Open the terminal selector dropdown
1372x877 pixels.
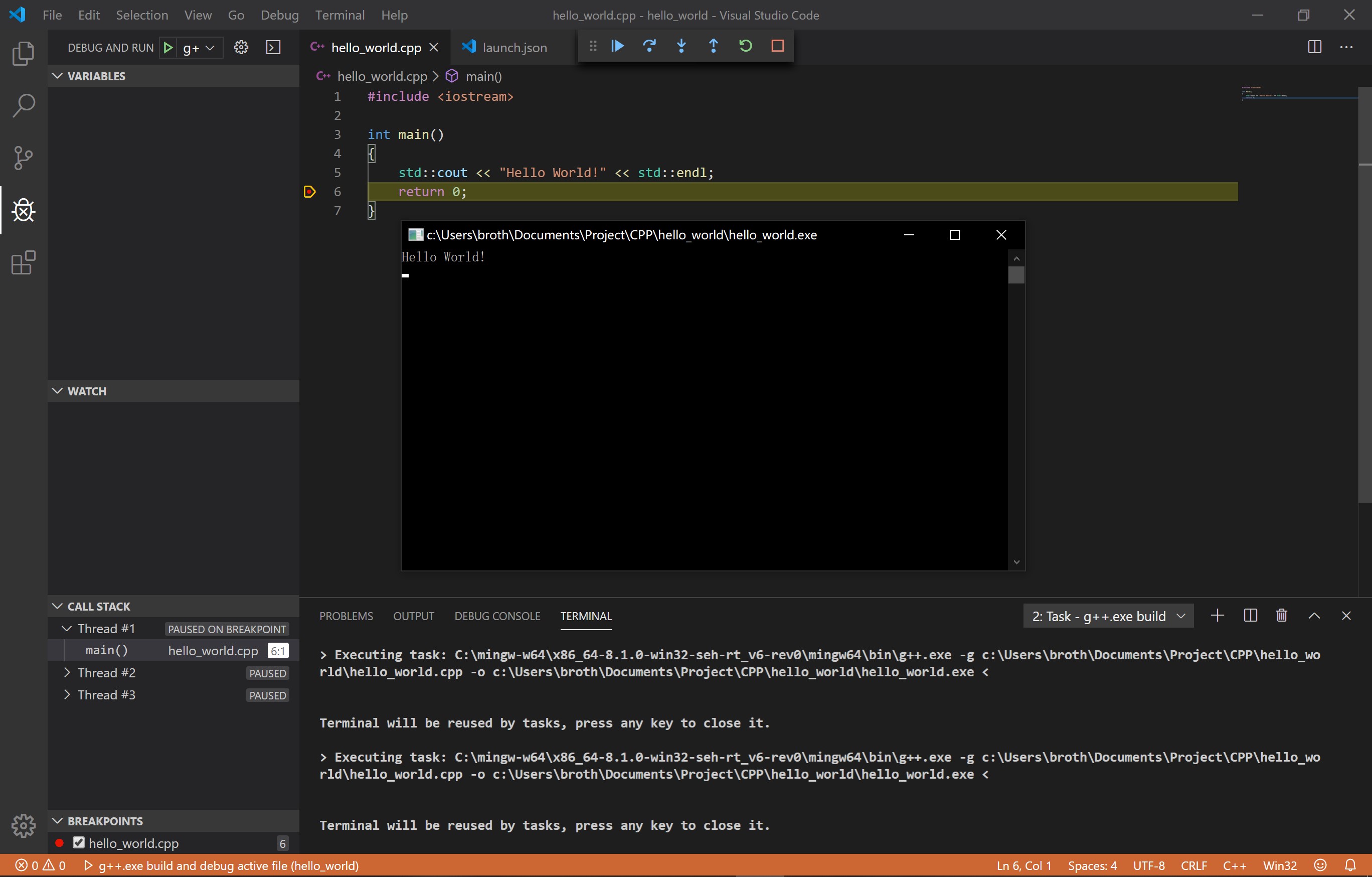click(x=1108, y=616)
